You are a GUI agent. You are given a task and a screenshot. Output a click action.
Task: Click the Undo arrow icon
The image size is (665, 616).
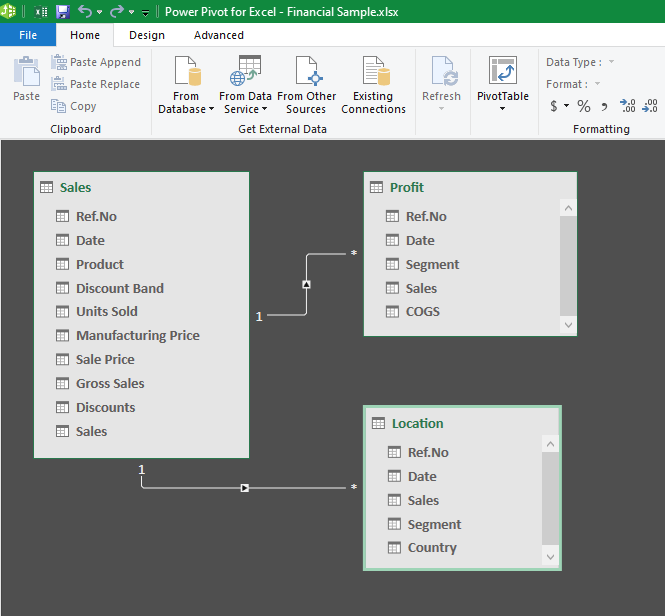[x=84, y=12]
